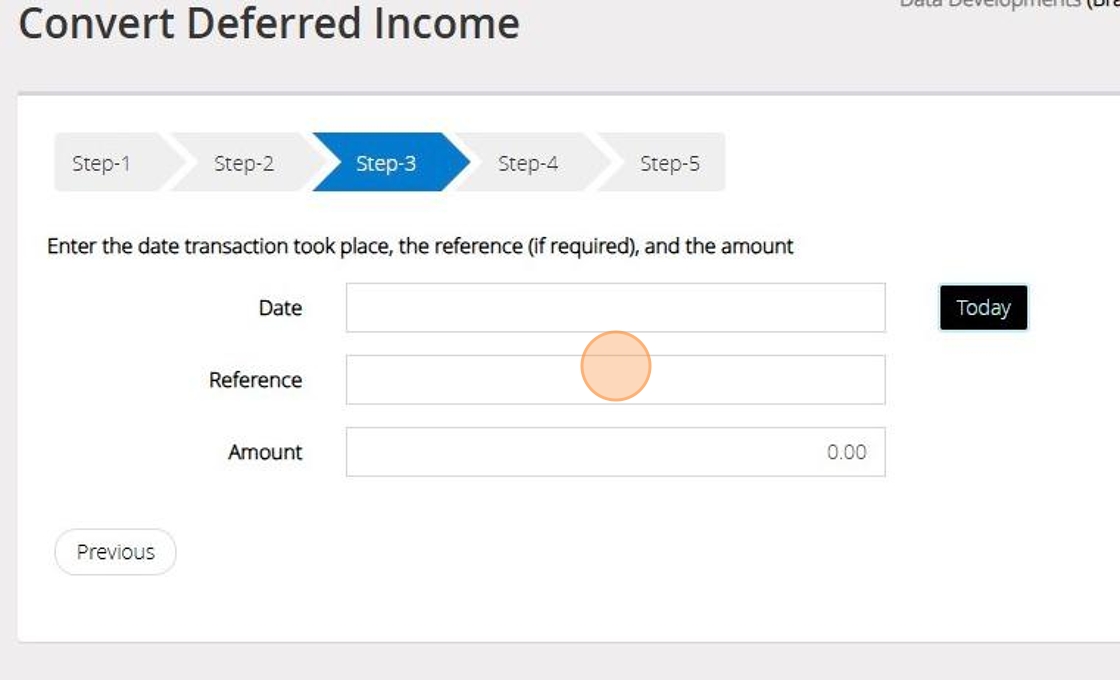
Task: Go to the Step-1 wizard tab
Action: coord(102,163)
